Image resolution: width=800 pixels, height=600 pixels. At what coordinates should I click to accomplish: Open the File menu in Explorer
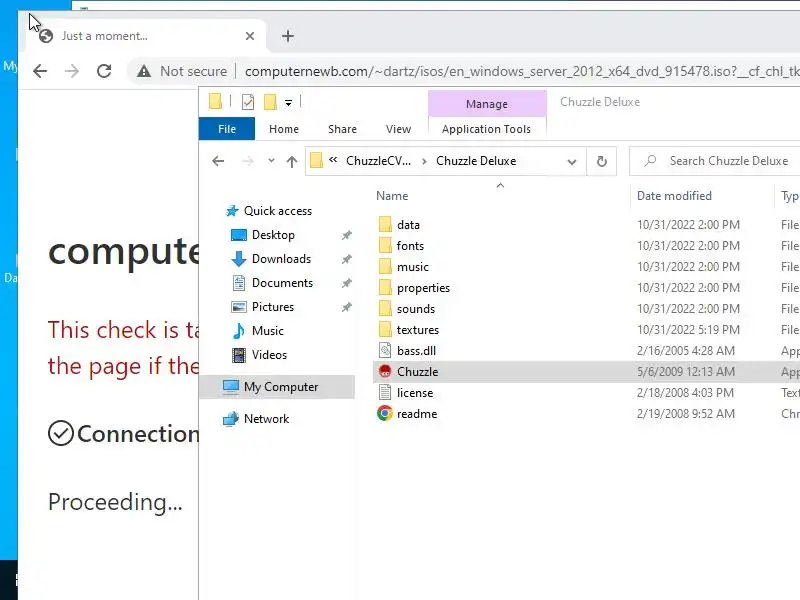227,129
